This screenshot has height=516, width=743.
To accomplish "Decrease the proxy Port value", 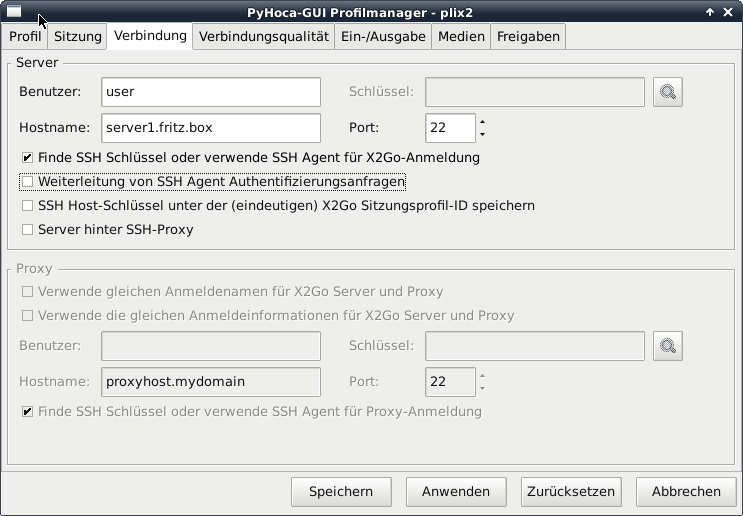I will point(482,388).
